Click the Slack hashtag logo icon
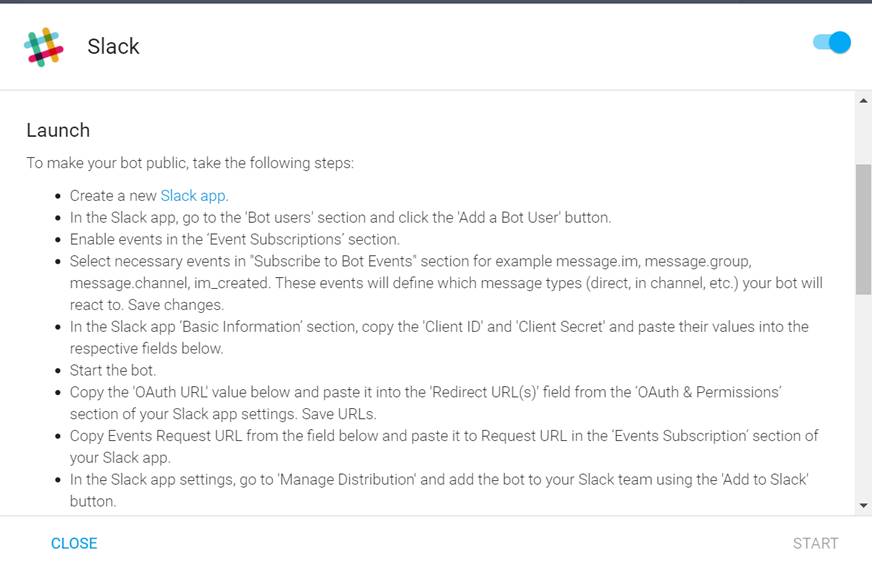This screenshot has width=872, height=569. click(x=43, y=47)
